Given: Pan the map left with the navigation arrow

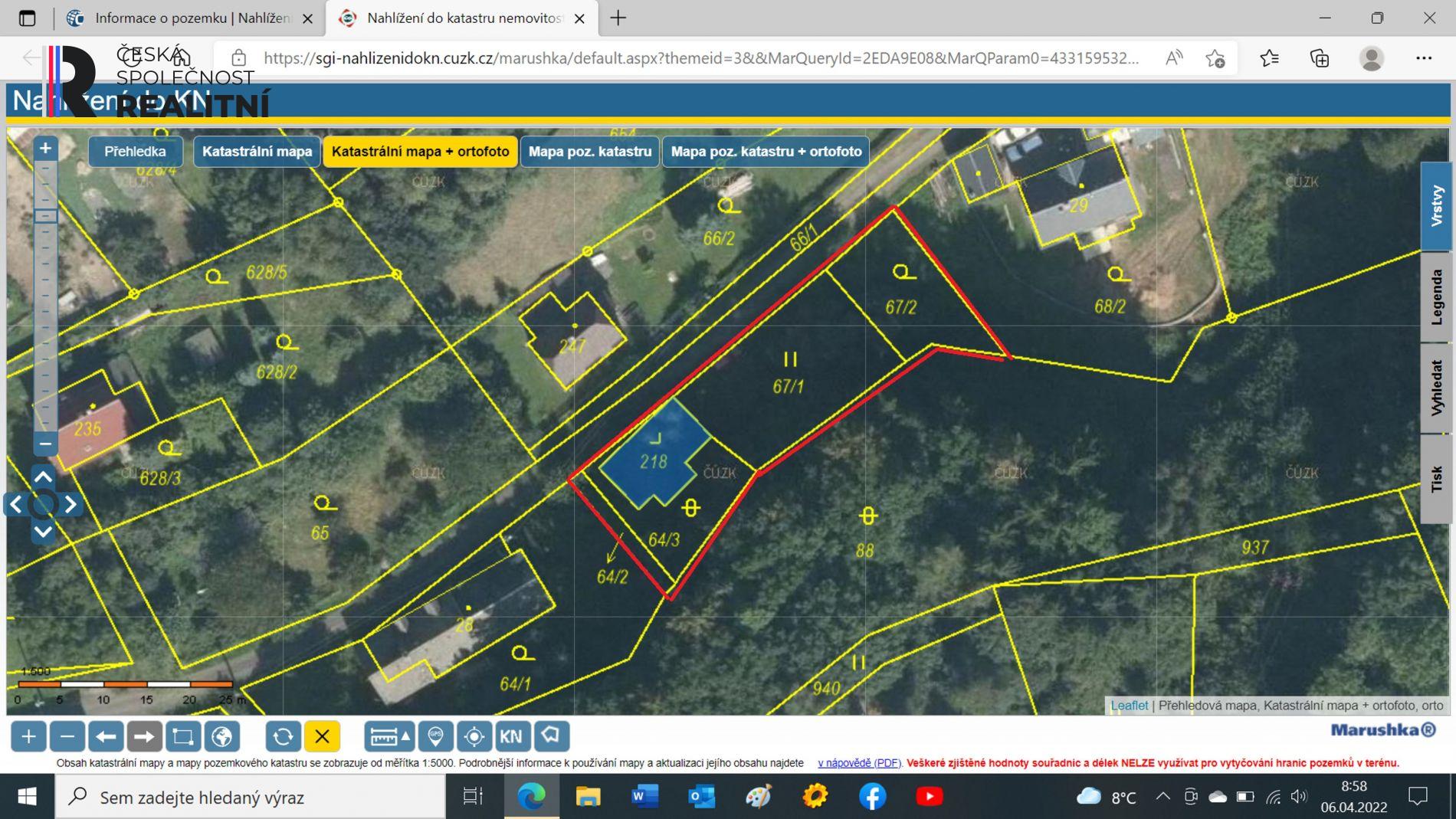Looking at the screenshot, I should point(15,504).
